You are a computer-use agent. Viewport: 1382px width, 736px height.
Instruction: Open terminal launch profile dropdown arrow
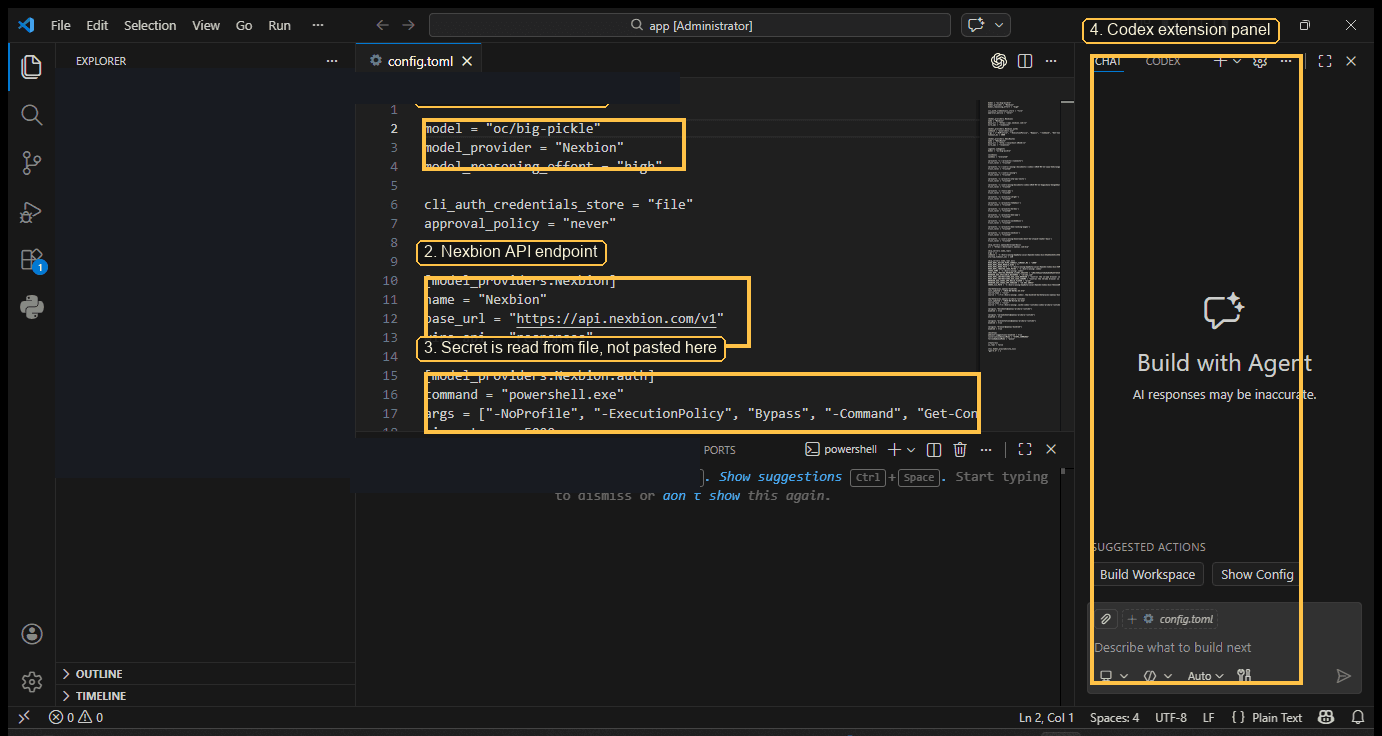[911, 450]
